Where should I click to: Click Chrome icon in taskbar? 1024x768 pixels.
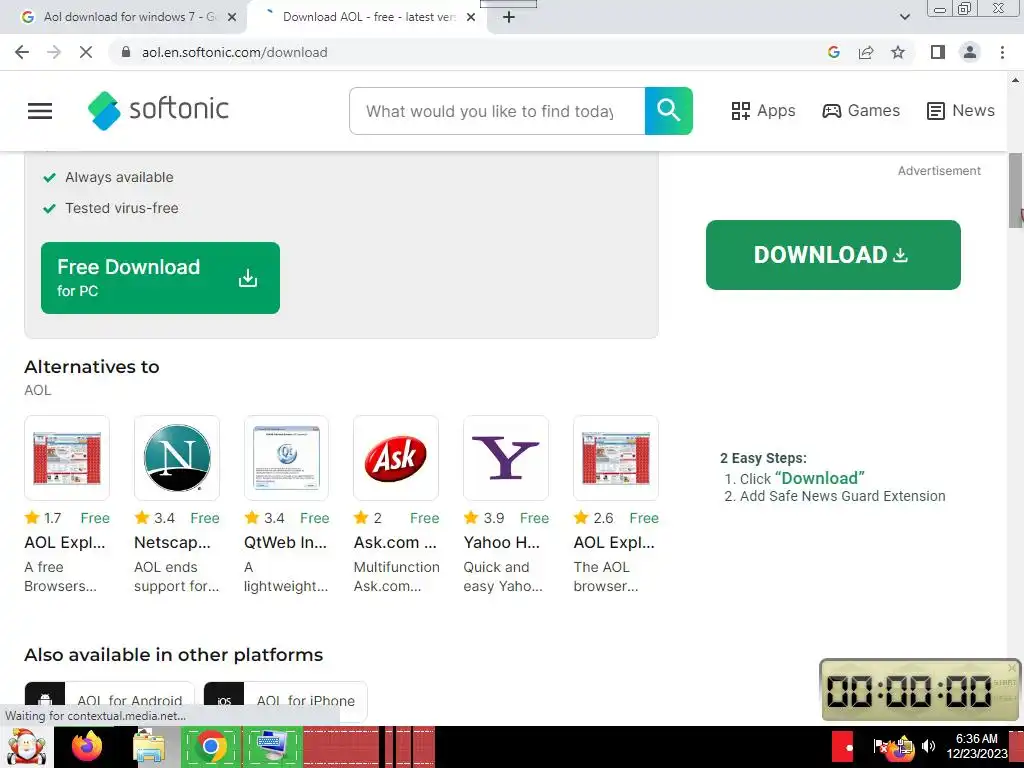point(211,747)
